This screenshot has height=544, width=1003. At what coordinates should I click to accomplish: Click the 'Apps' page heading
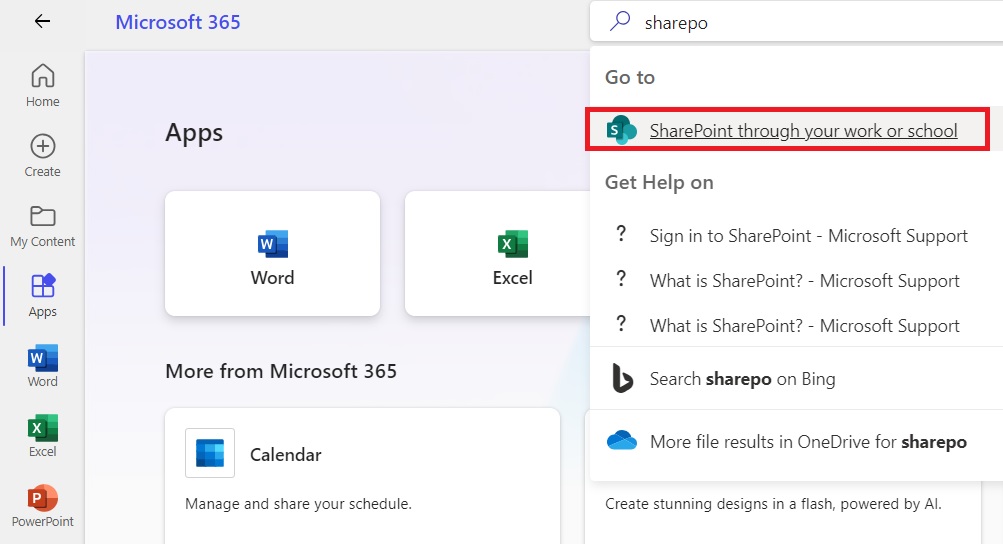click(194, 134)
